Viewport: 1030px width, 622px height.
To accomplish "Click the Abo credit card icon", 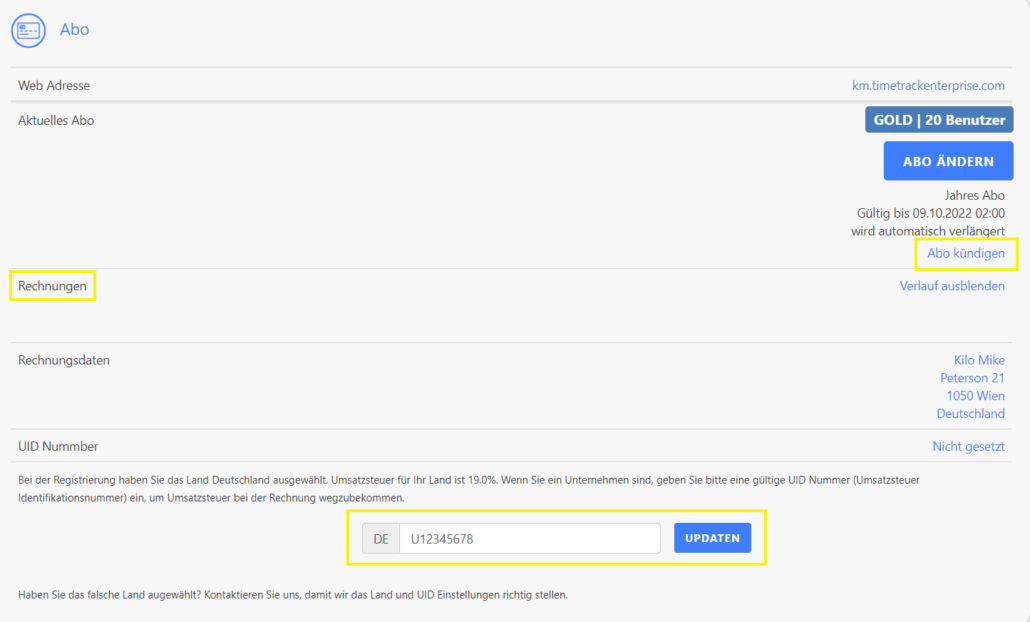I will click(x=28, y=30).
